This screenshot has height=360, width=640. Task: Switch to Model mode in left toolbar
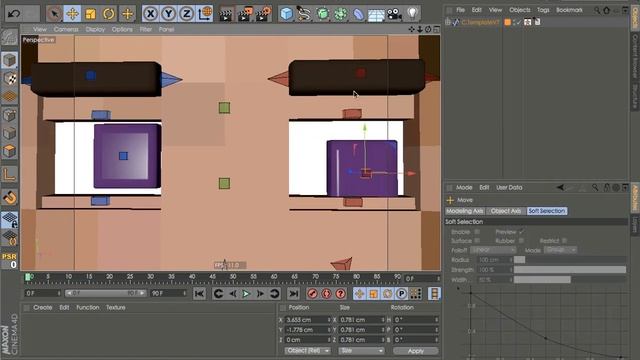(9, 61)
